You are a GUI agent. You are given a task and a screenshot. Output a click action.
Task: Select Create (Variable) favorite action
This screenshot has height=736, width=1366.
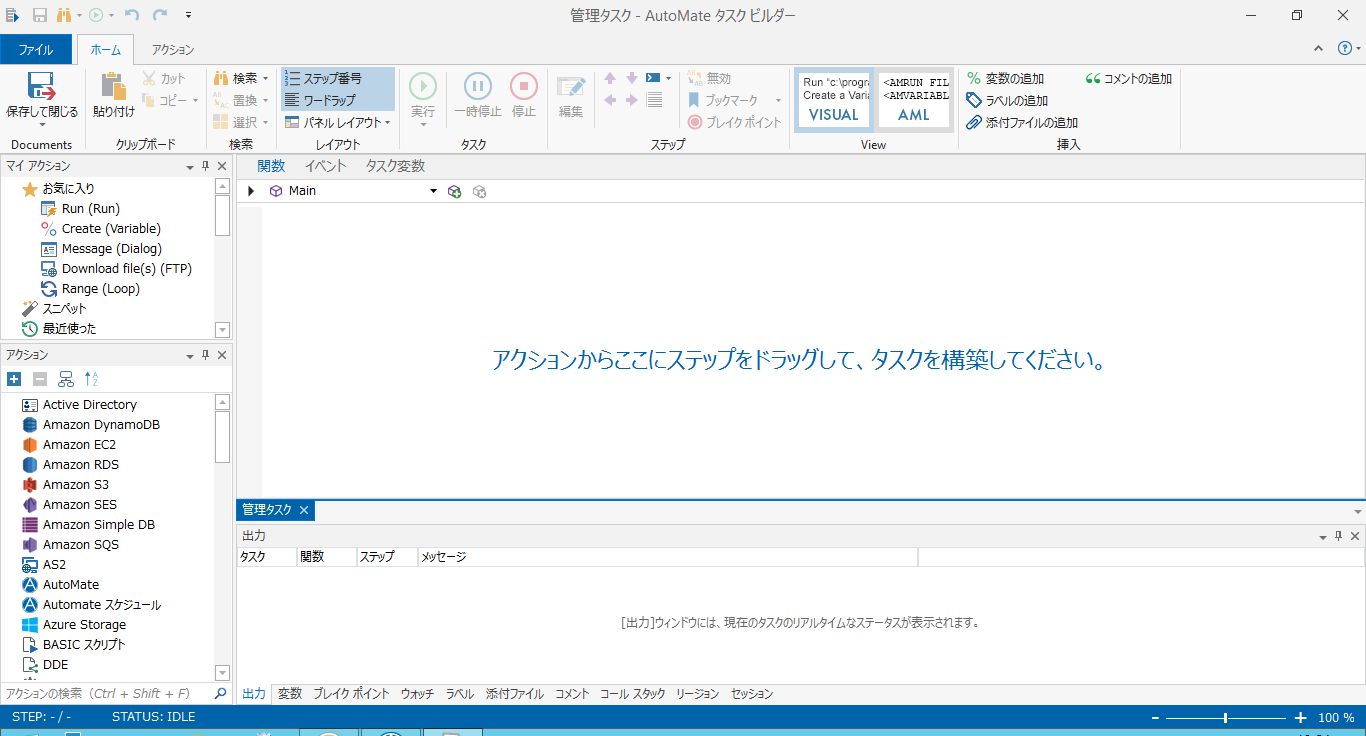100,228
